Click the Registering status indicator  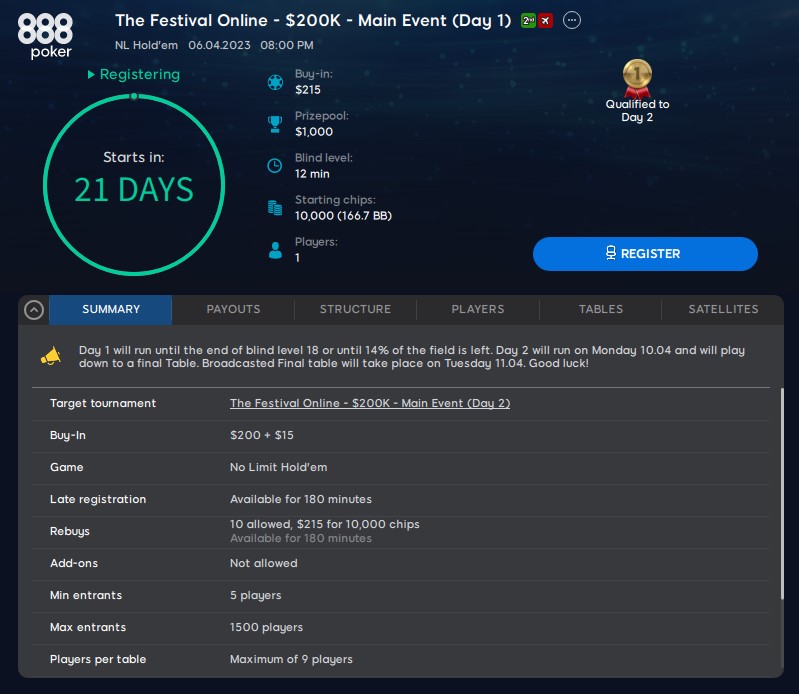click(x=134, y=74)
